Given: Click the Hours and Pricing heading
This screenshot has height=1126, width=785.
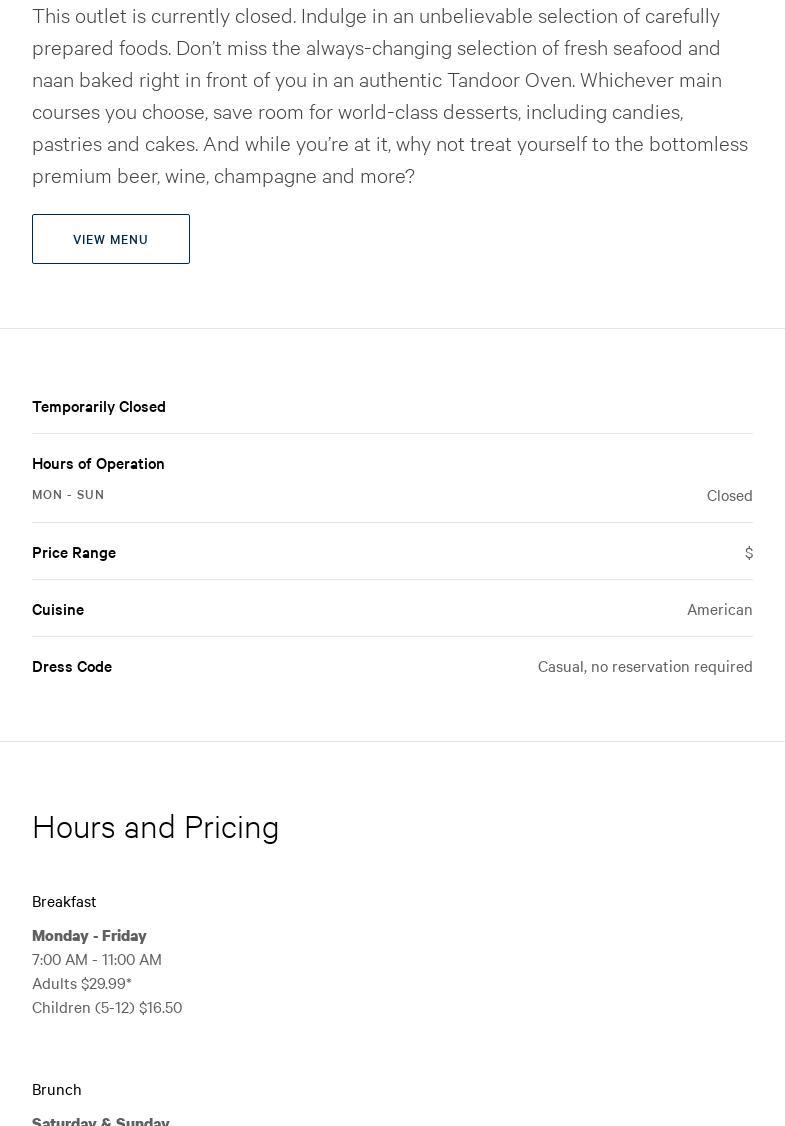Looking at the screenshot, I should click(x=155, y=826).
